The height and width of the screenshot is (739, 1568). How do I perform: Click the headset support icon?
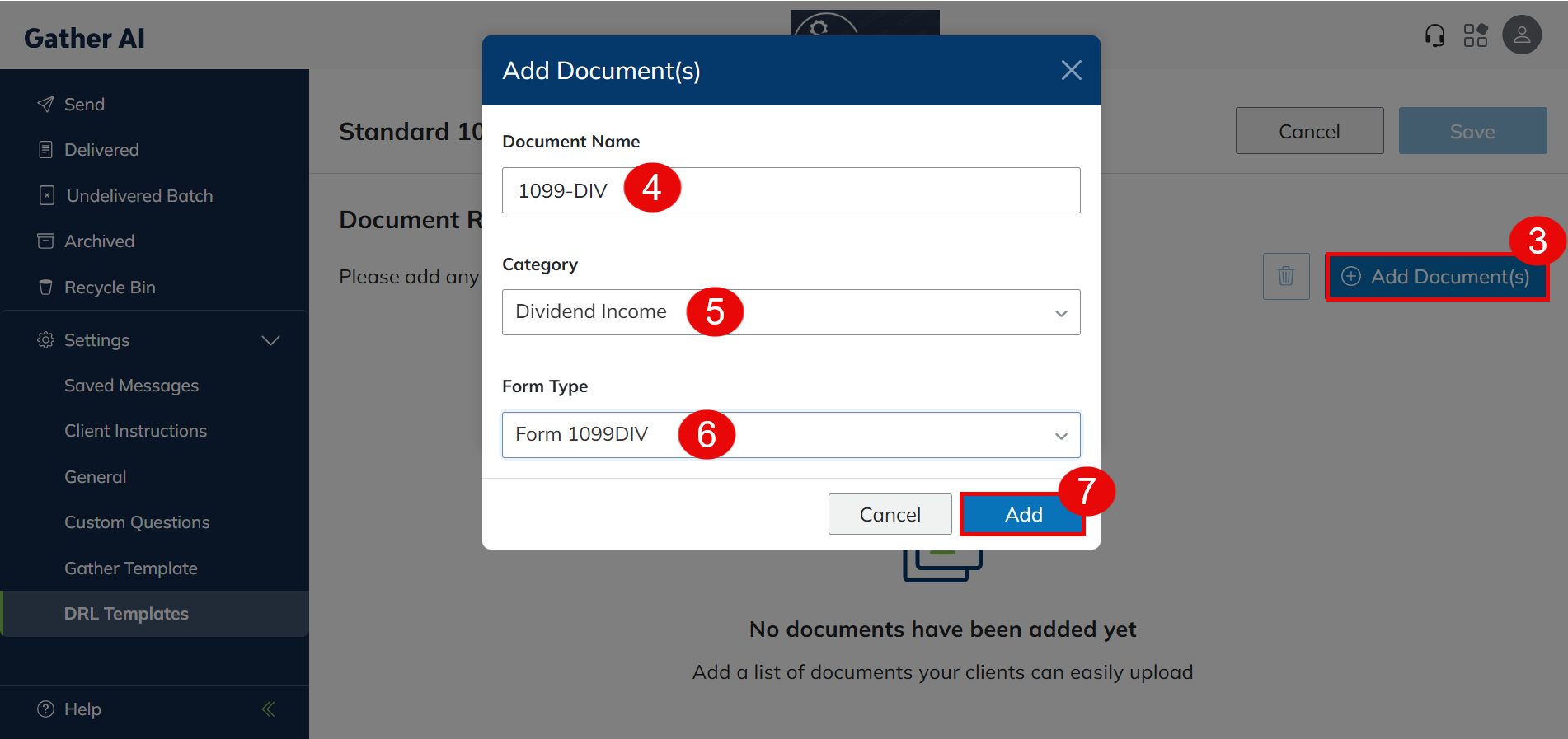tap(1434, 35)
